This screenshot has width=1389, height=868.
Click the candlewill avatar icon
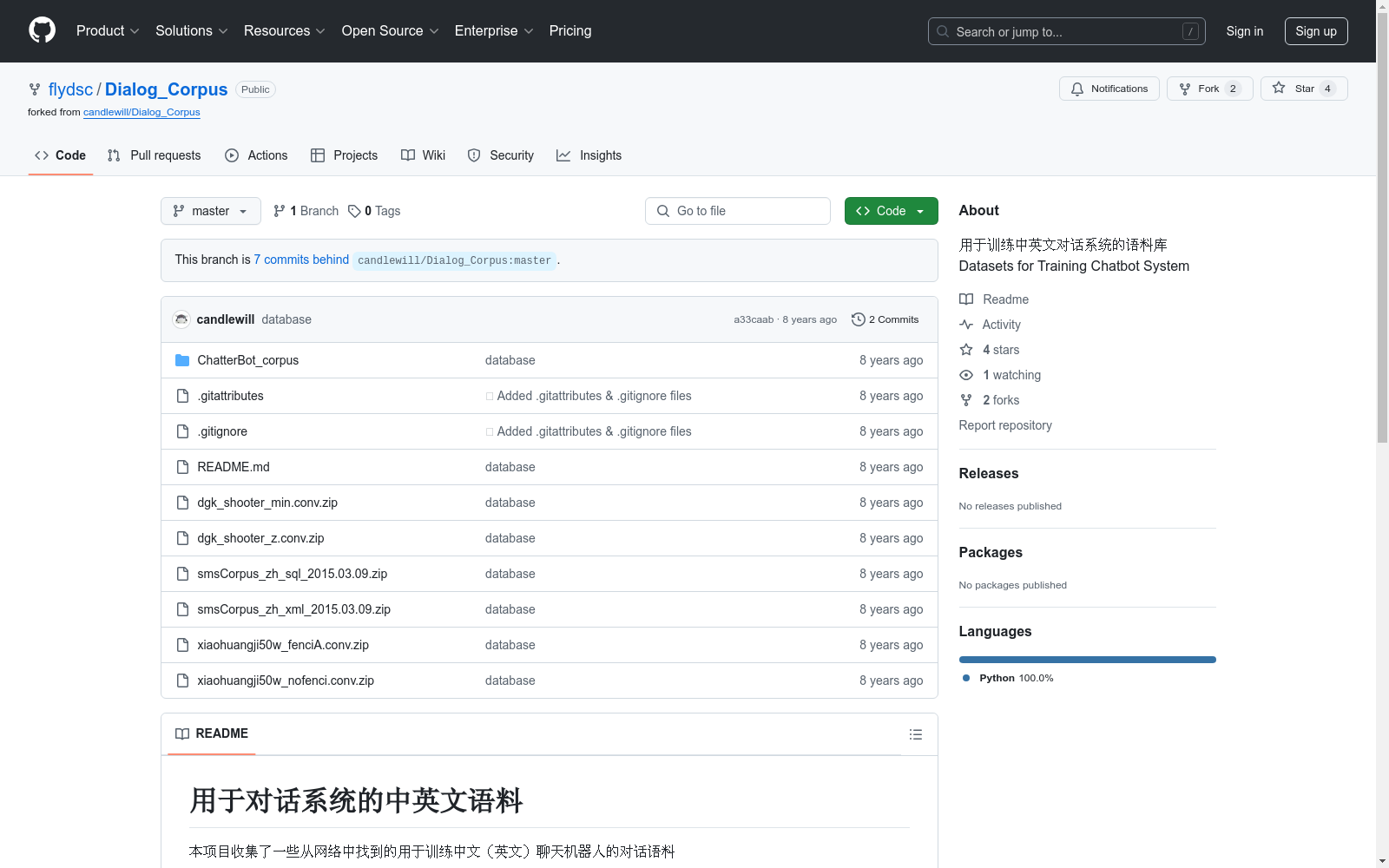click(x=181, y=319)
